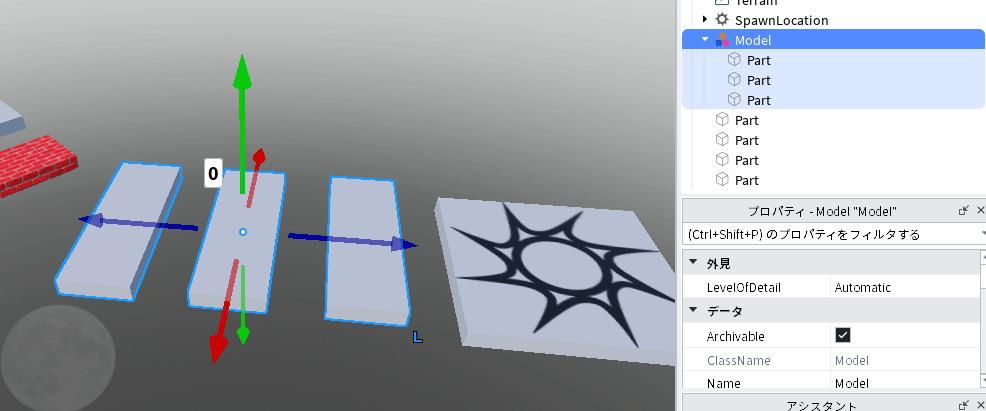Pop out the アシスタント panel
Image resolution: width=986 pixels, height=411 pixels.
point(963,405)
